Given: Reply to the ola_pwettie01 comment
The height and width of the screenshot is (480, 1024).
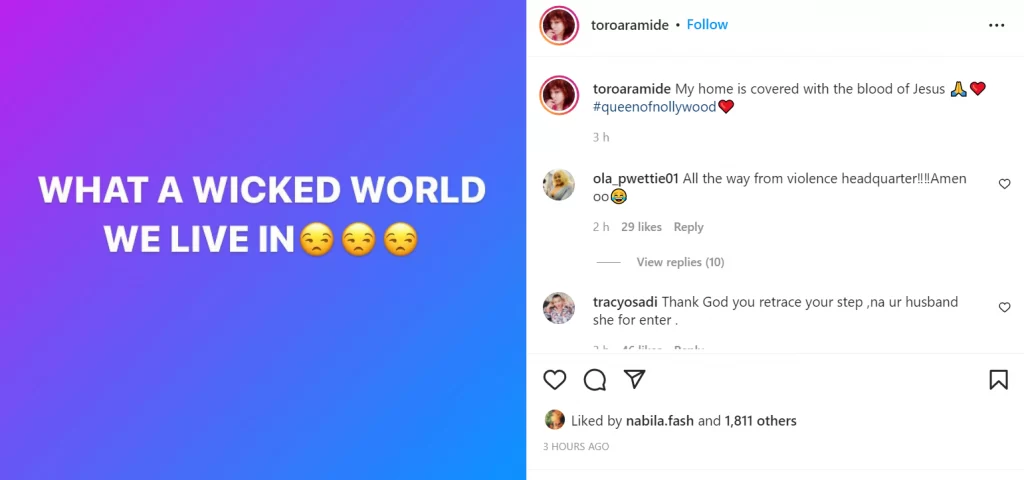Looking at the screenshot, I should pyautogui.click(x=688, y=227).
